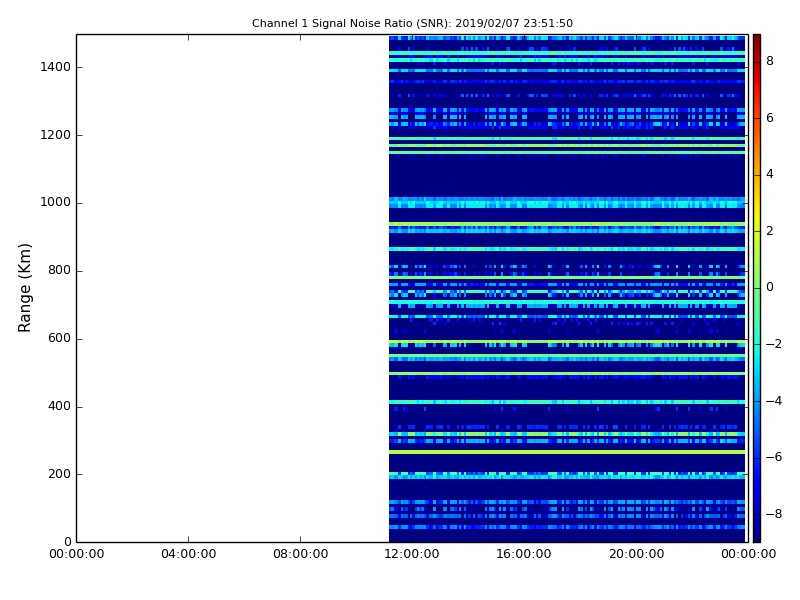Click the yellow-green band near 270 km range
The height and width of the screenshot is (600, 800).
tap(567, 452)
